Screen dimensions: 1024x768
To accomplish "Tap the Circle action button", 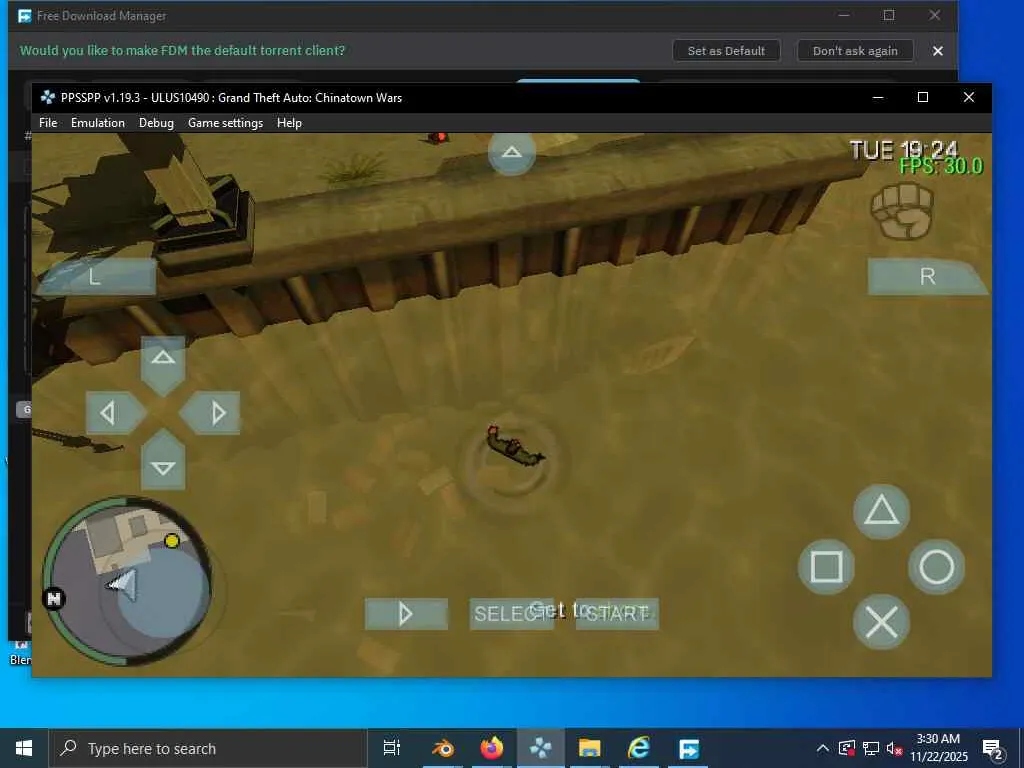I will (936, 566).
